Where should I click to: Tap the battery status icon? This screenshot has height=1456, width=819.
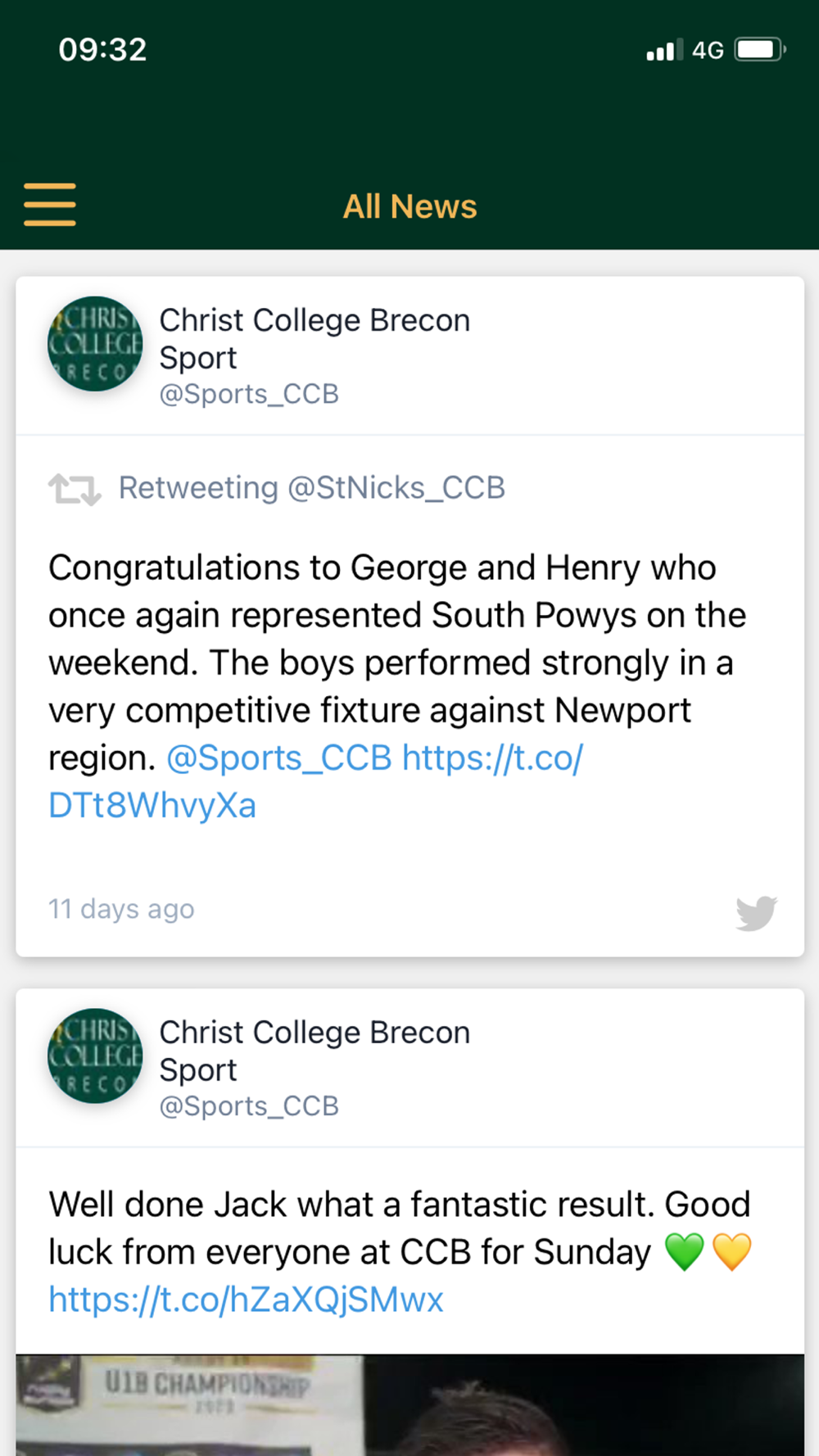point(759,50)
